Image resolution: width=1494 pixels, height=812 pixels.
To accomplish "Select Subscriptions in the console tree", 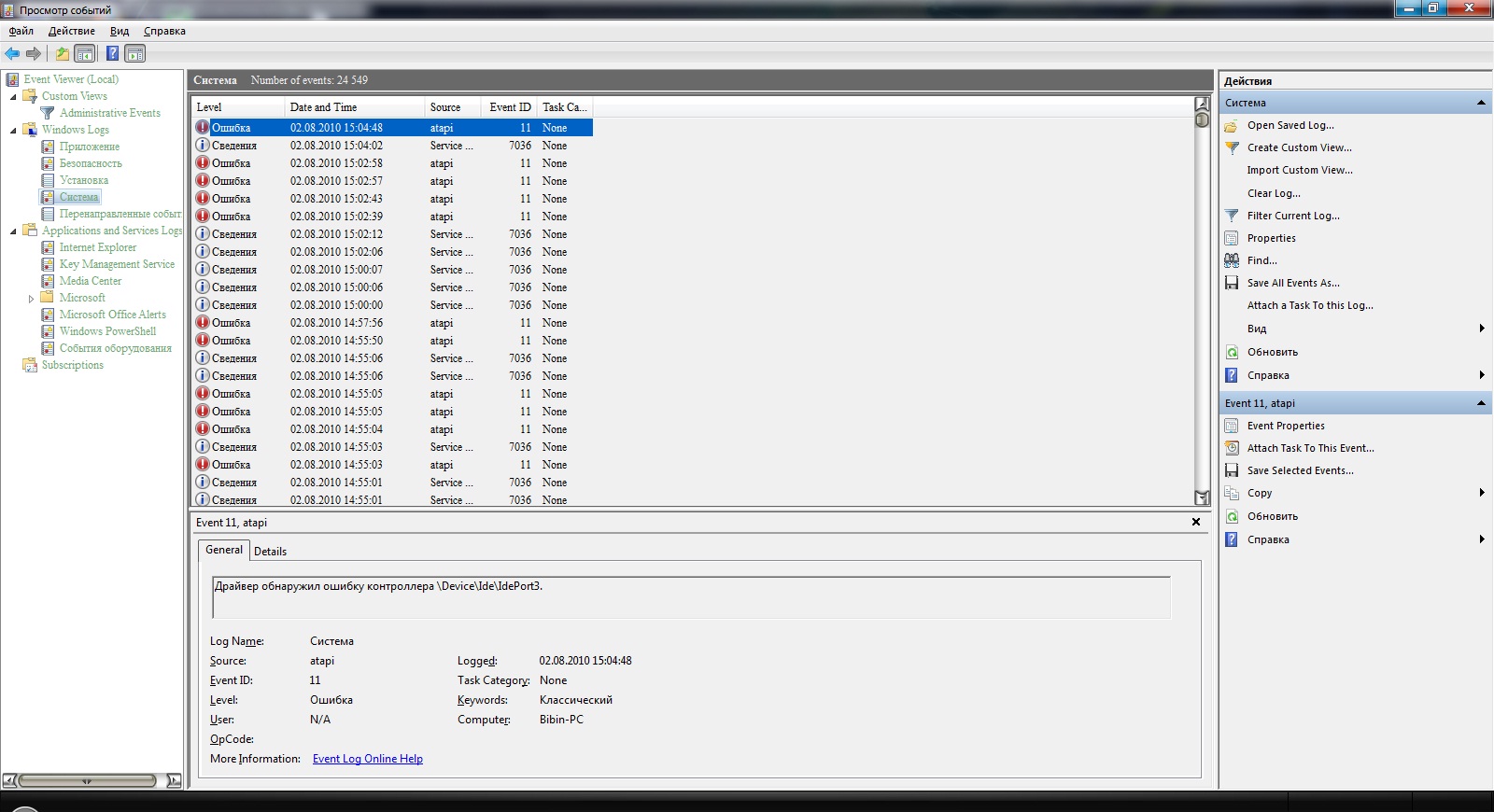I will click(x=72, y=365).
